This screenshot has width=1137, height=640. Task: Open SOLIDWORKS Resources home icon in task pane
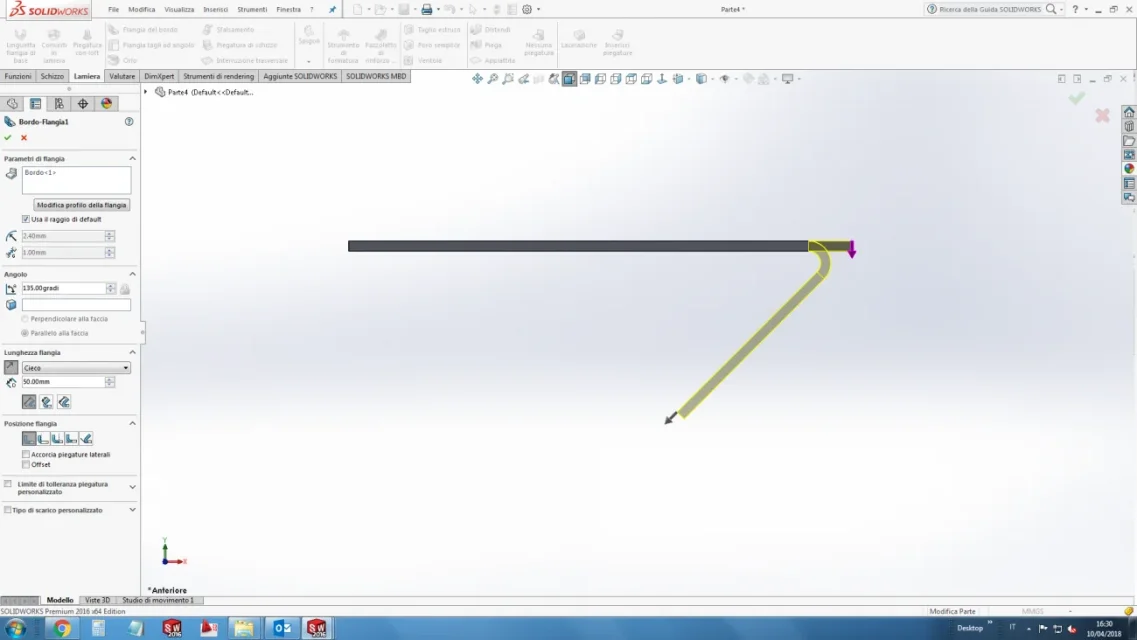tap(1129, 112)
